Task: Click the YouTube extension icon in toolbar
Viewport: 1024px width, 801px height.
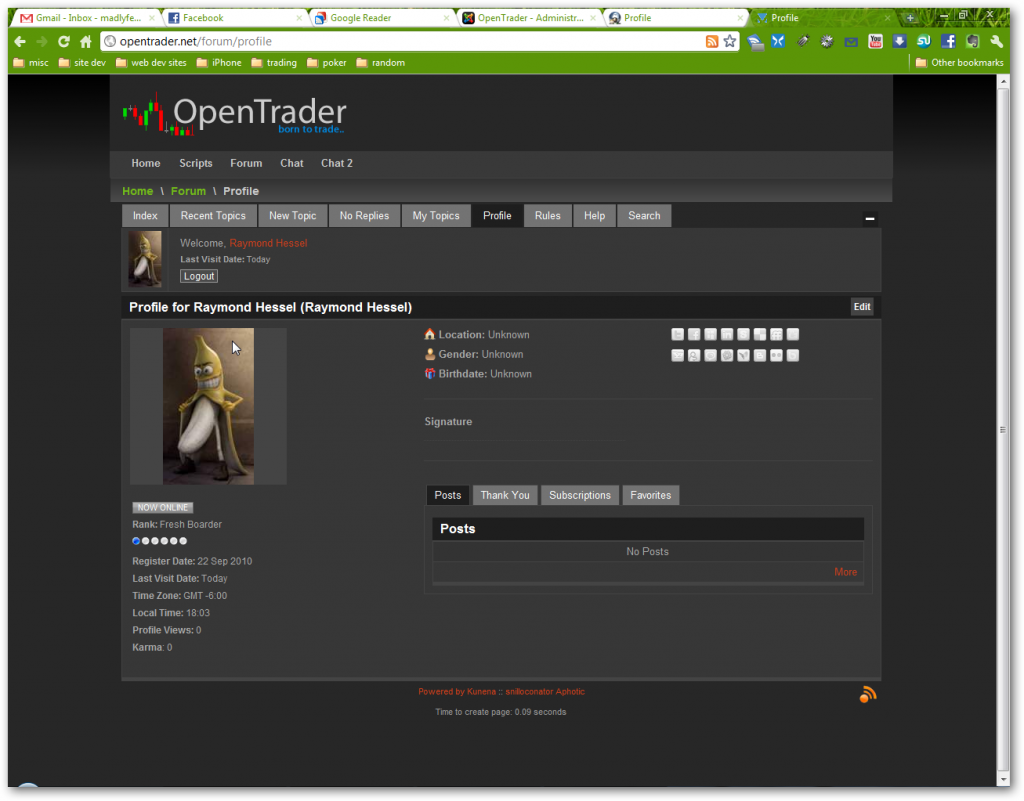Action: [875, 41]
